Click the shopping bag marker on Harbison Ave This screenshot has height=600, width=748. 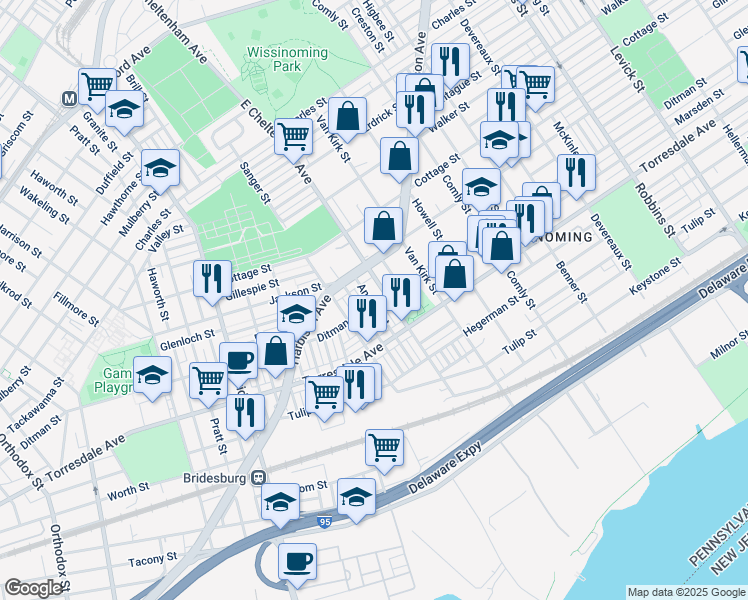tap(275, 352)
